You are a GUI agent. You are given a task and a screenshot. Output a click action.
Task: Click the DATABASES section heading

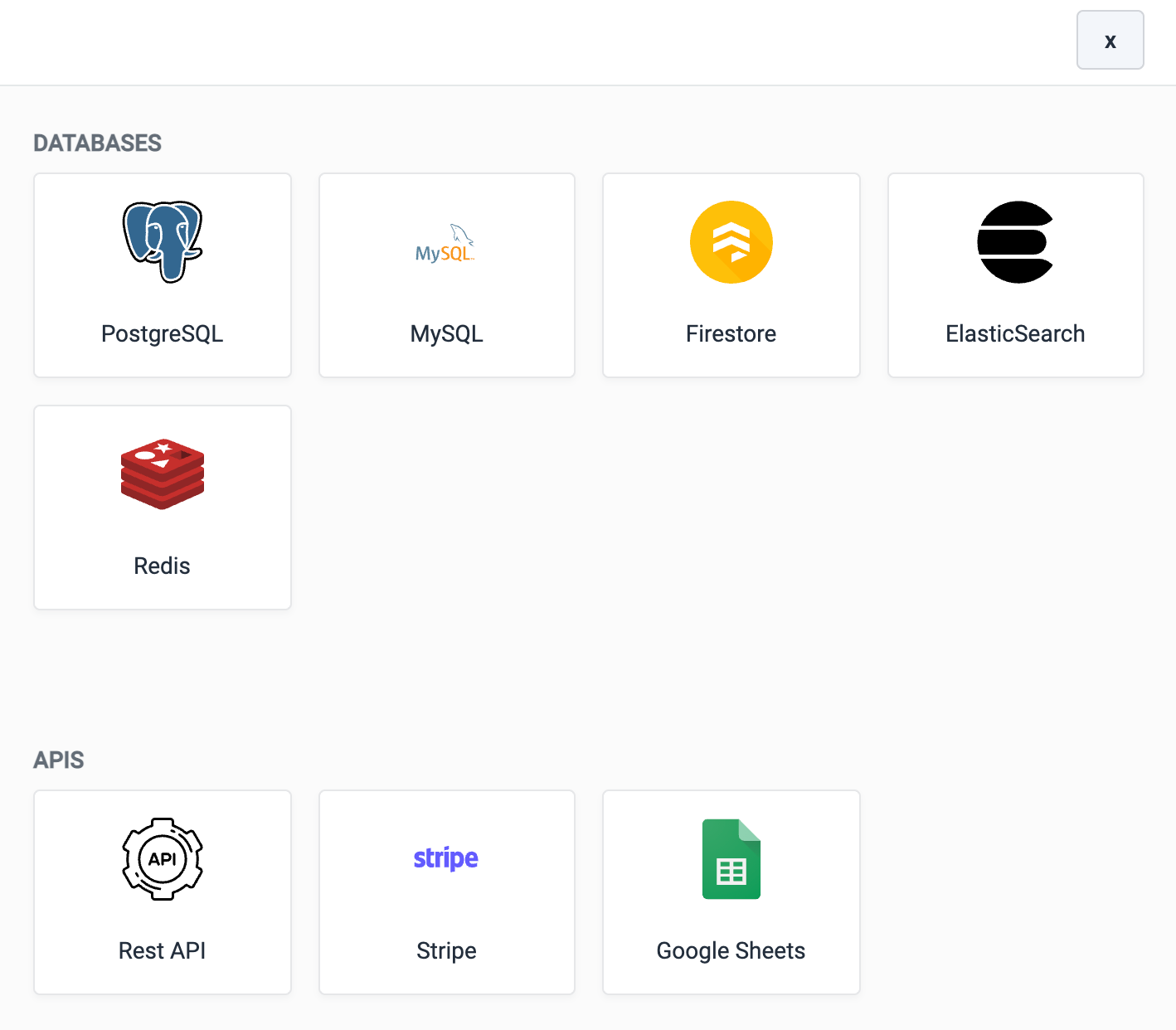(97, 143)
